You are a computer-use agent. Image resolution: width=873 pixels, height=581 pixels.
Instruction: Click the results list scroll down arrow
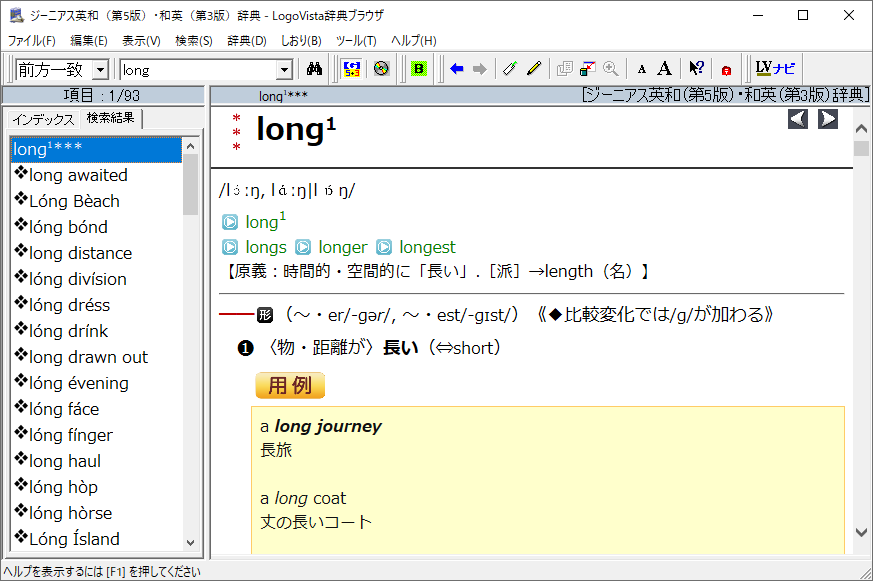click(x=191, y=541)
